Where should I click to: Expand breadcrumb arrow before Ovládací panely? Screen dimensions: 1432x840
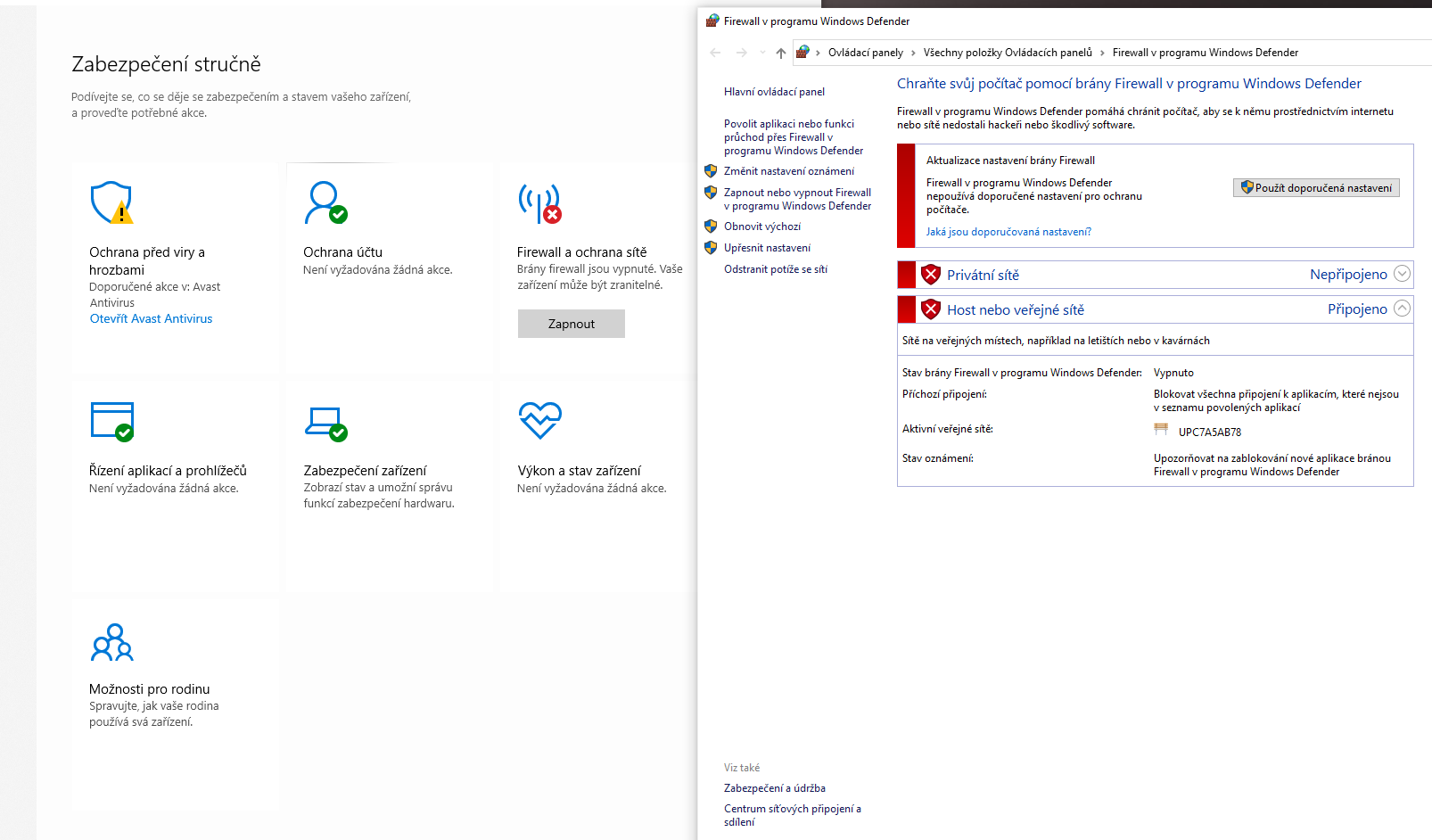[x=818, y=53]
